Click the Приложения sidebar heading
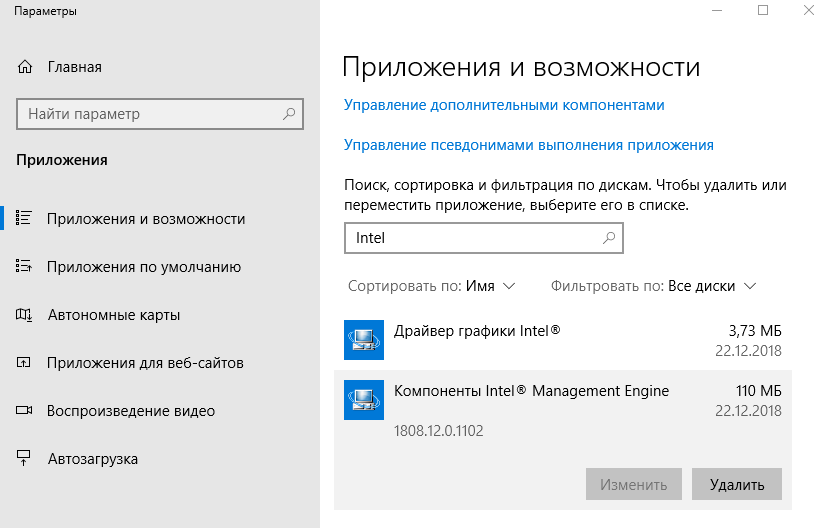 [x=62, y=160]
